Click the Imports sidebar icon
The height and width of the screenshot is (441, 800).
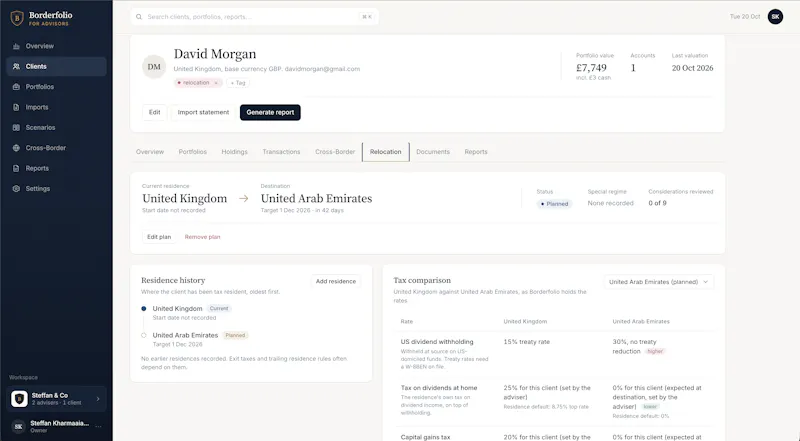pos(16,107)
